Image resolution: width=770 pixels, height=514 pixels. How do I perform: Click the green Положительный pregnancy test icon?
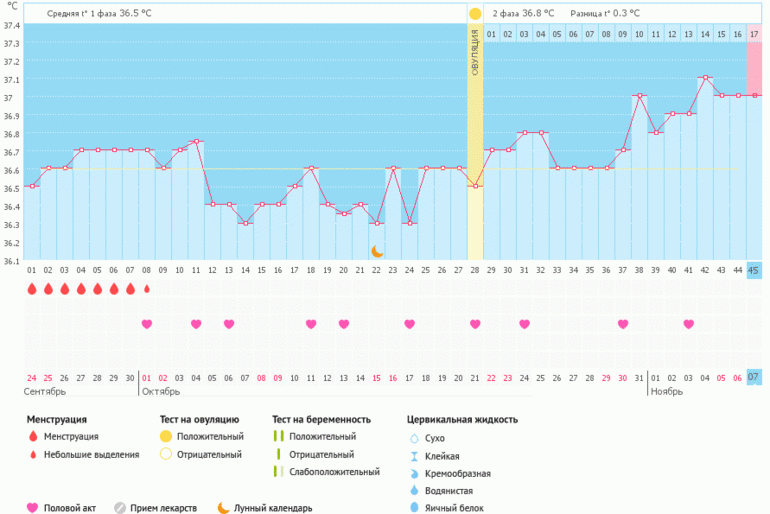click(280, 437)
